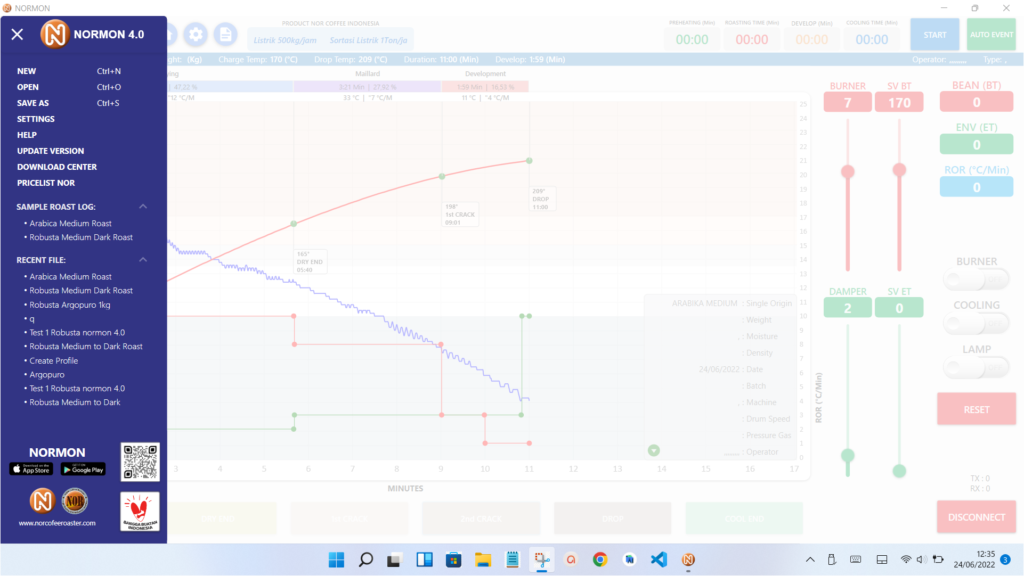Open the Google Play download badge
Viewport: 1024px width, 576px height.
coord(83,469)
